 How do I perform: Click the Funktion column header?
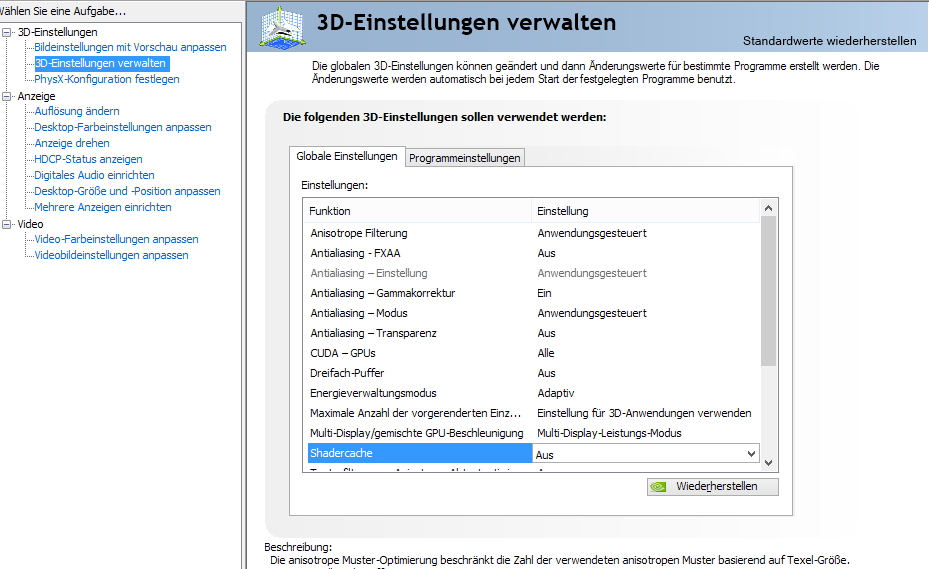click(419, 211)
